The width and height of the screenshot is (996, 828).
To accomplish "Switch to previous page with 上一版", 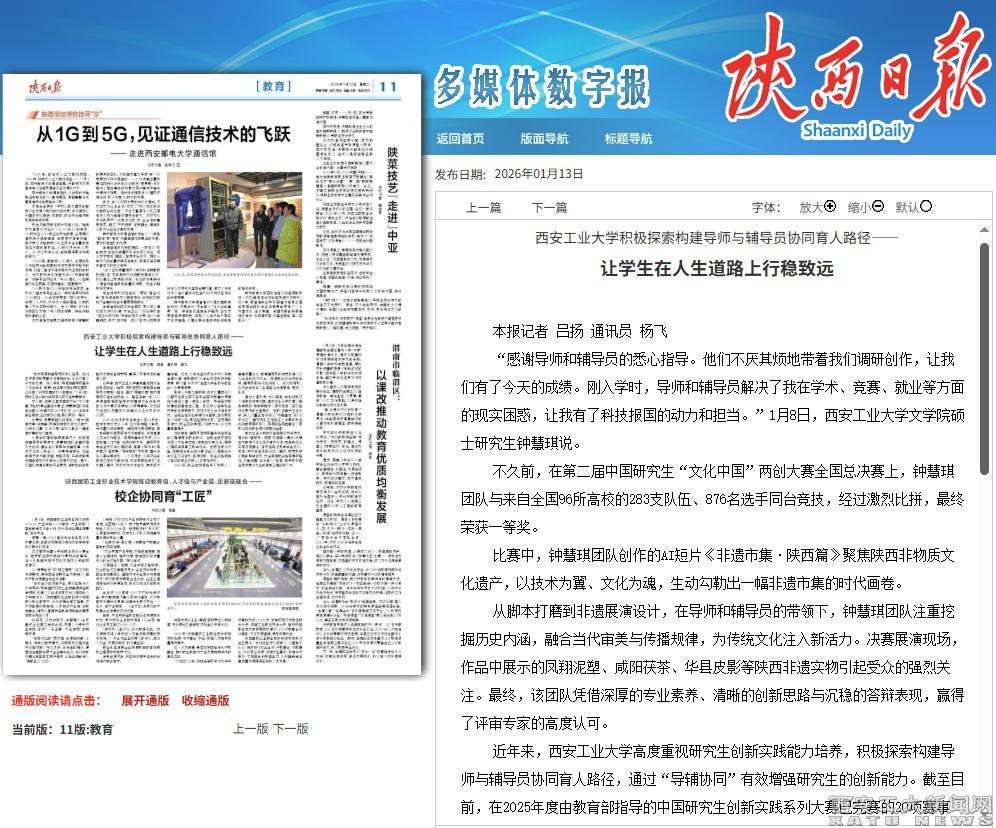I will coord(251,729).
